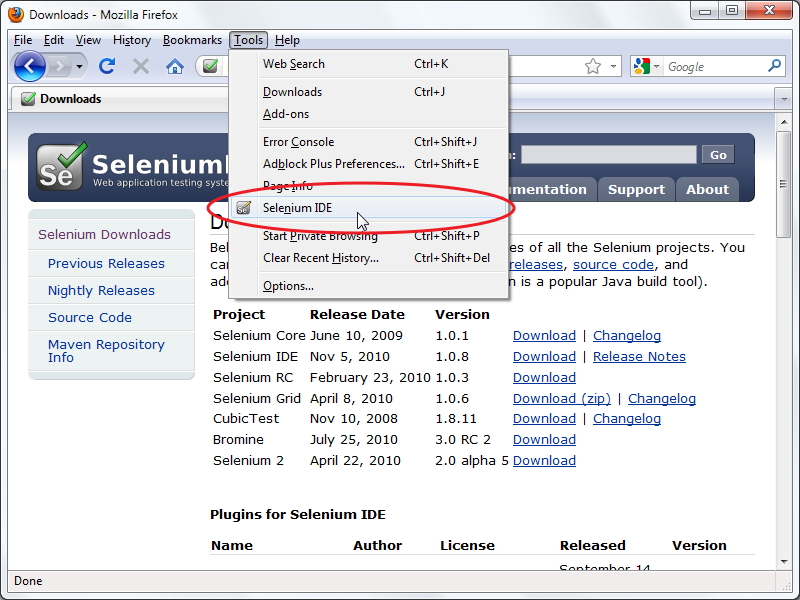
Task: Go back with the Back arrow button
Action: pos(30,66)
